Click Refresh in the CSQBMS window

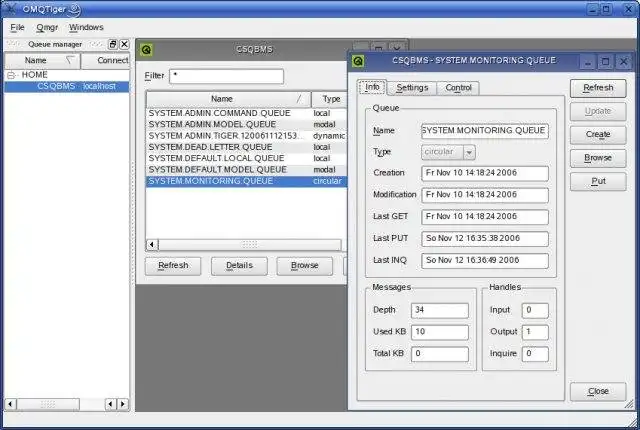(x=173, y=266)
